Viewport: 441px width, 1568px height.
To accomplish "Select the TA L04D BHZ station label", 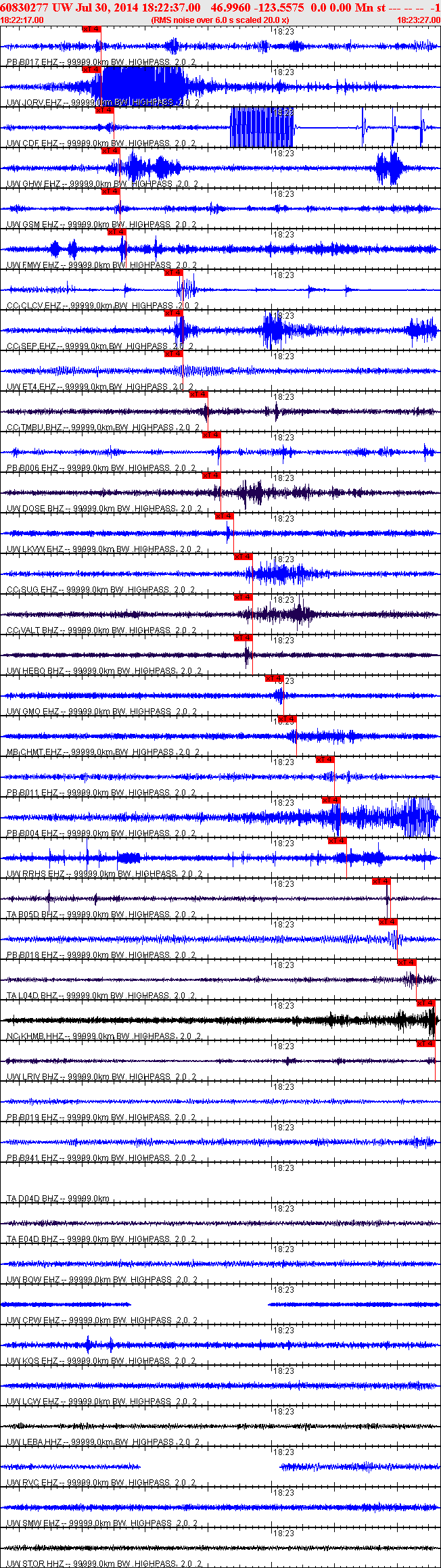I will (x=32, y=995).
